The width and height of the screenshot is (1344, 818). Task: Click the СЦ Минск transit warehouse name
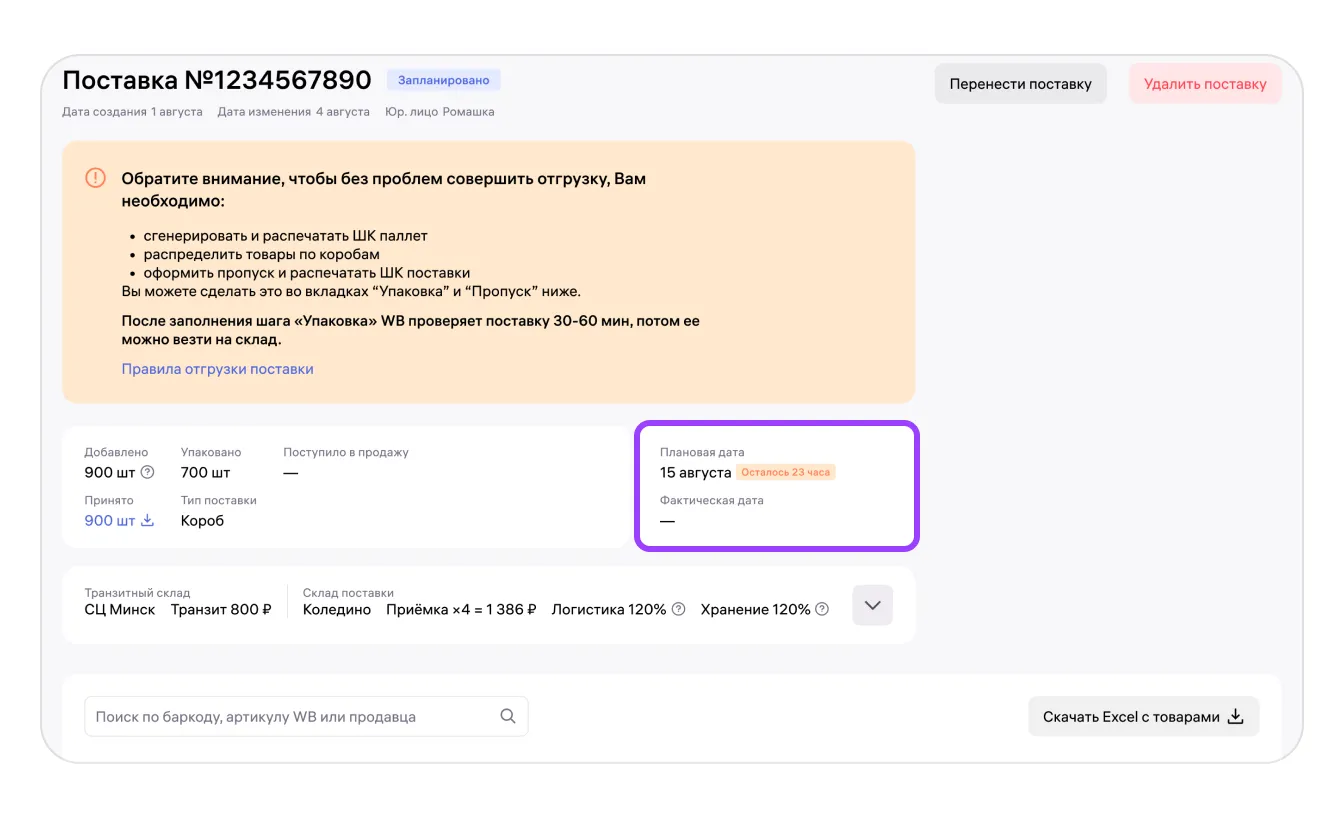(120, 609)
